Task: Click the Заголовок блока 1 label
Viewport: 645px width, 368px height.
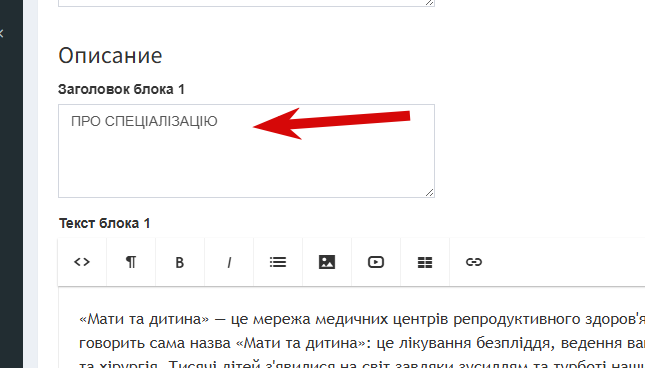Action: [x=121, y=89]
